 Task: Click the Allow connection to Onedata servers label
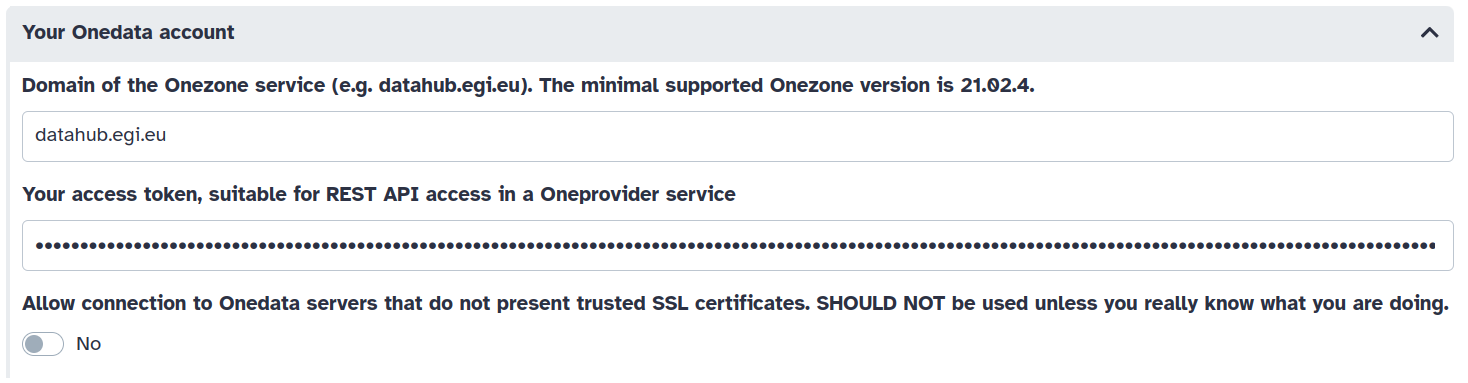(735, 303)
